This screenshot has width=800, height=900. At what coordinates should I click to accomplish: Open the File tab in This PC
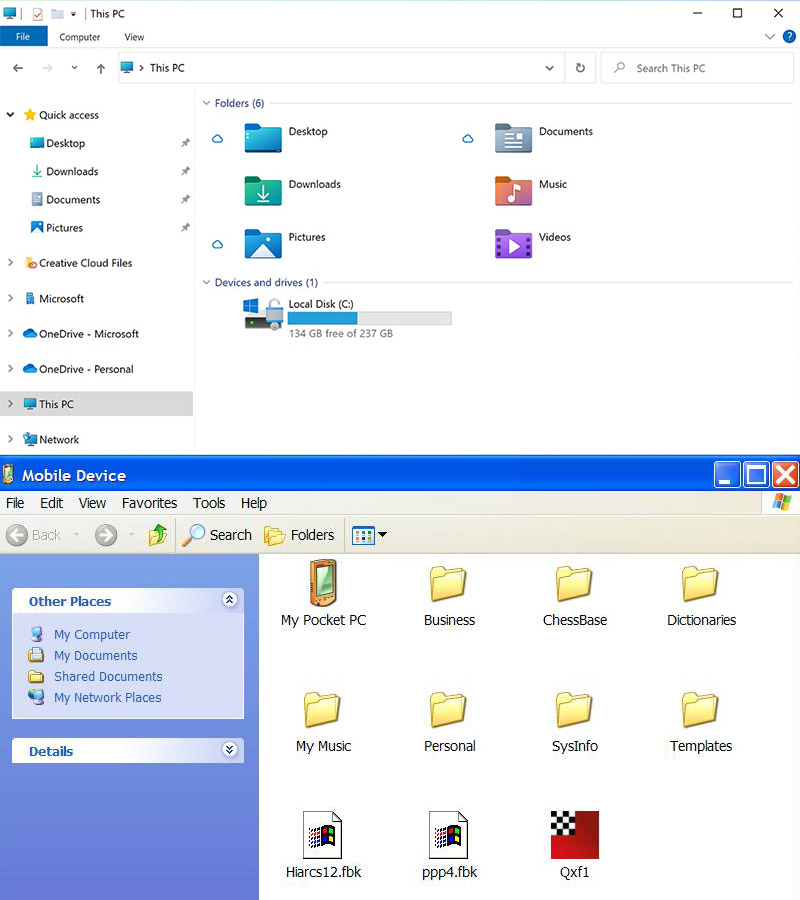click(x=24, y=37)
